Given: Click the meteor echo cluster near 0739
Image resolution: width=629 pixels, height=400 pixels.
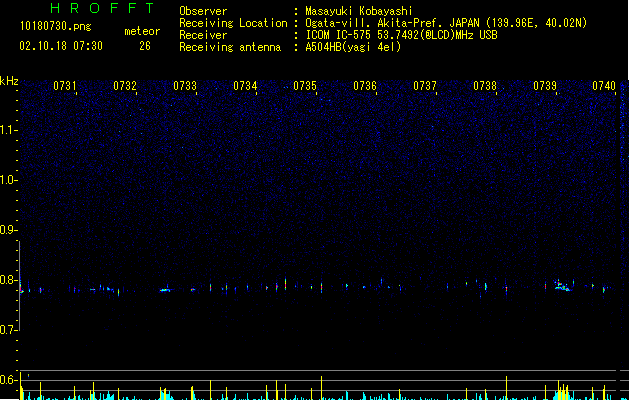Looking at the screenshot, I should (562, 286).
